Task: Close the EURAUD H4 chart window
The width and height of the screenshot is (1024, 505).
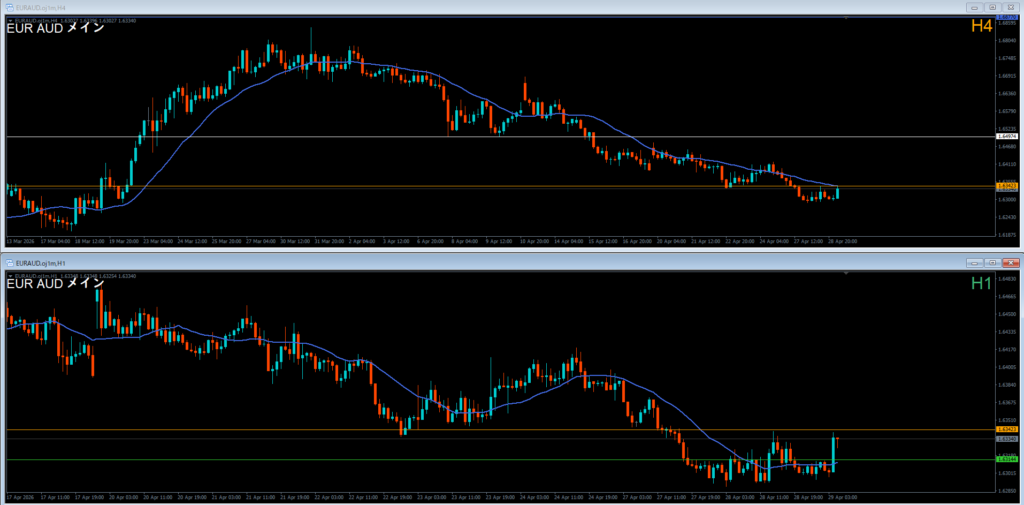Action: coord(1011,6)
